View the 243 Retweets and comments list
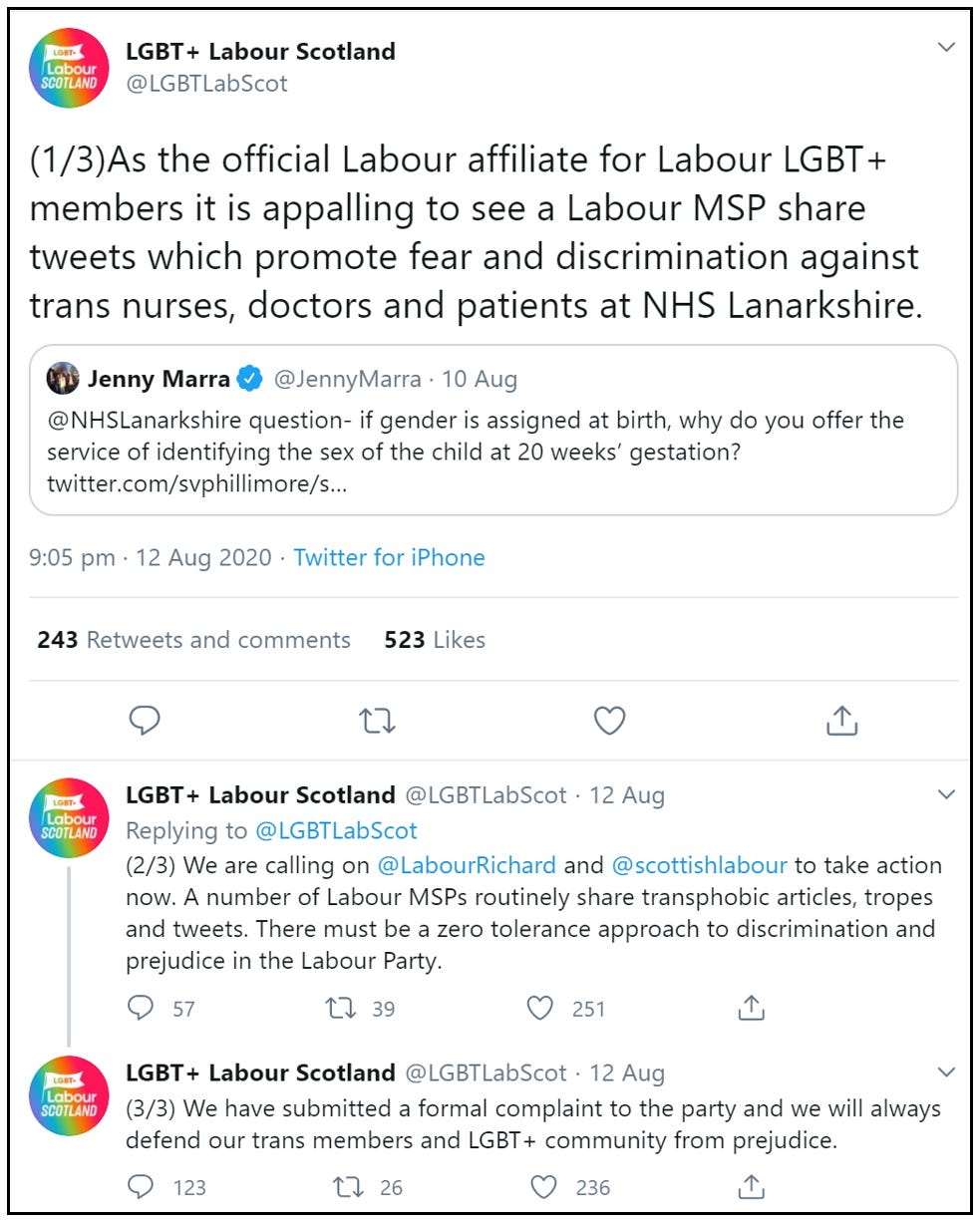 click(x=193, y=640)
